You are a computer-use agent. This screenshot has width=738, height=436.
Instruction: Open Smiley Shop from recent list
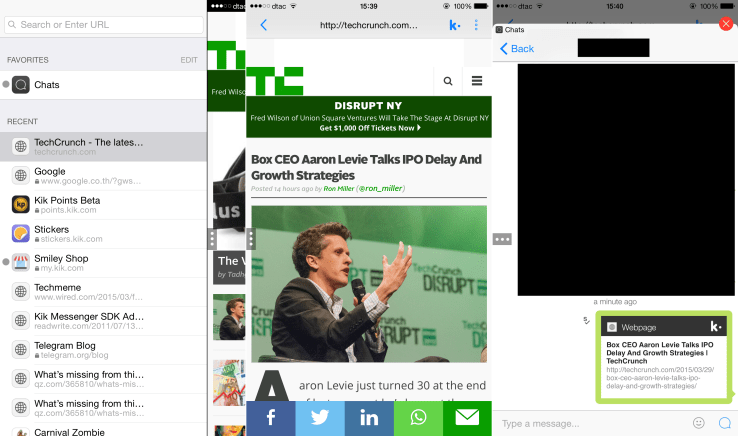click(61, 262)
